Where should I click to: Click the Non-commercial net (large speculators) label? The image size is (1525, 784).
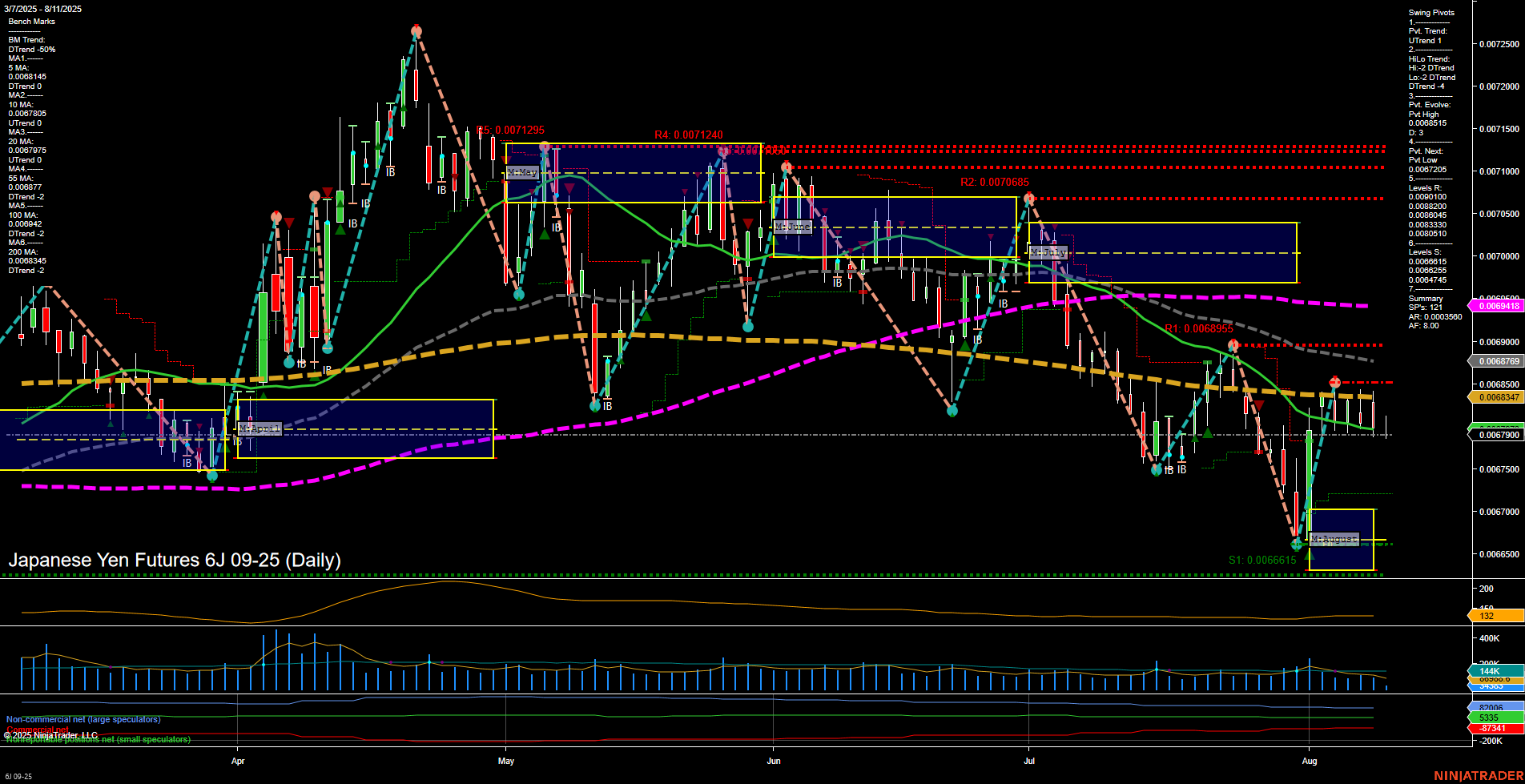pos(82,719)
